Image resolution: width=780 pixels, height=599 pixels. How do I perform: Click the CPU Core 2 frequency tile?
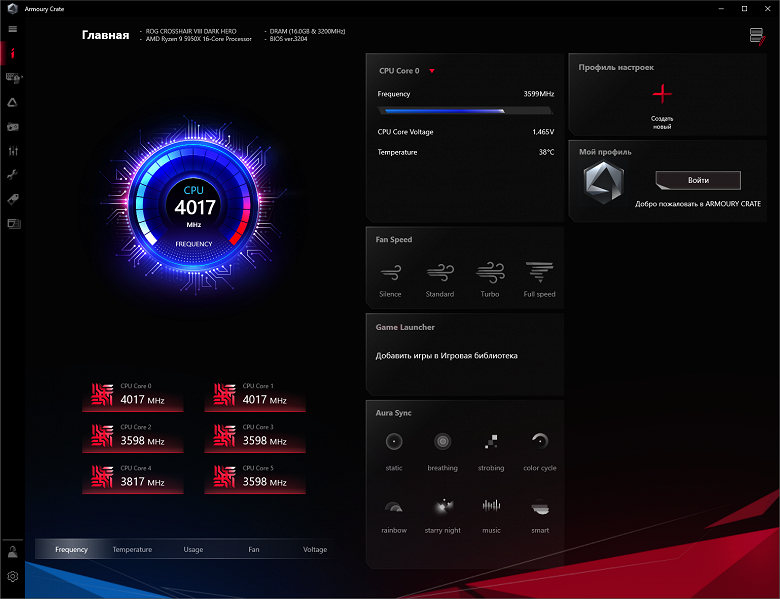(x=133, y=437)
